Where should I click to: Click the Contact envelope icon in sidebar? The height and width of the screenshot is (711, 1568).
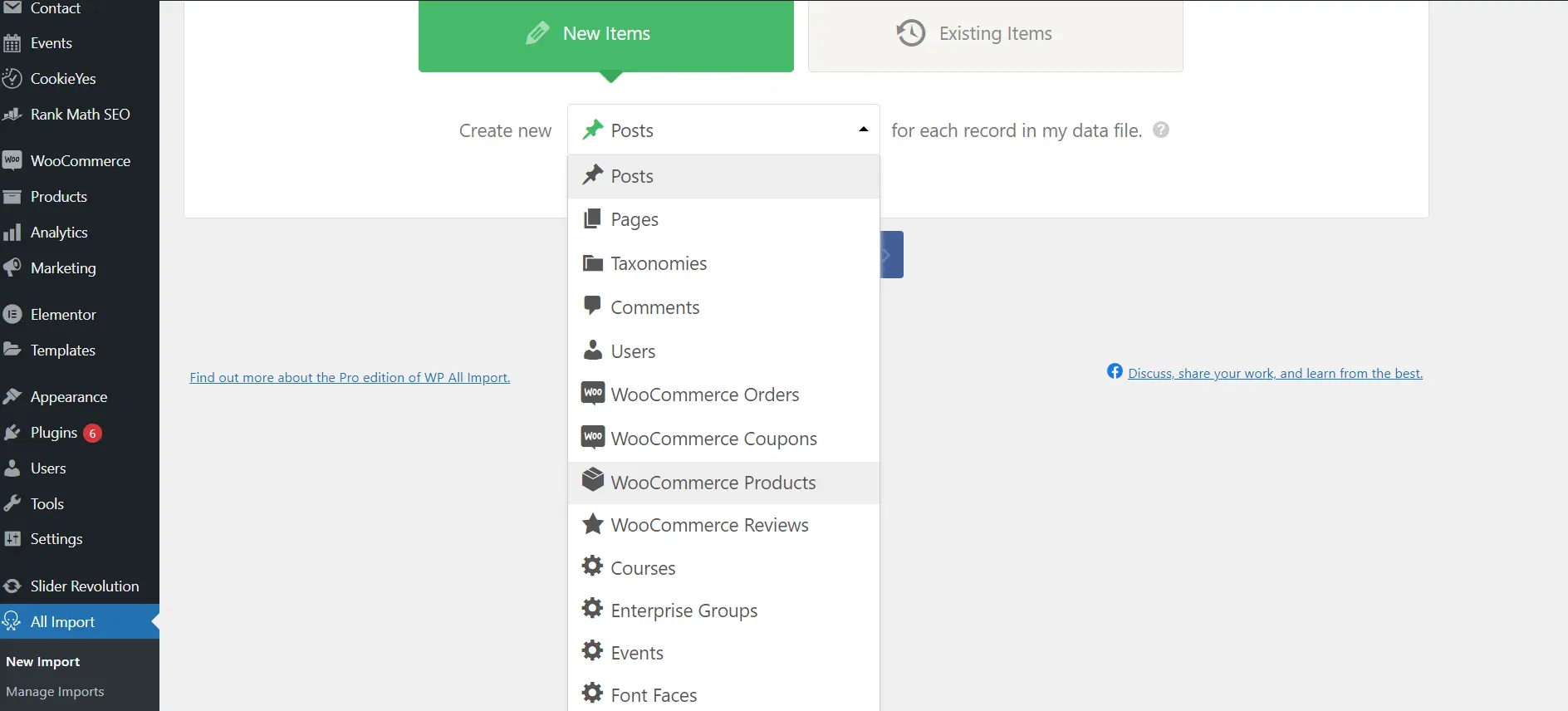12,7
